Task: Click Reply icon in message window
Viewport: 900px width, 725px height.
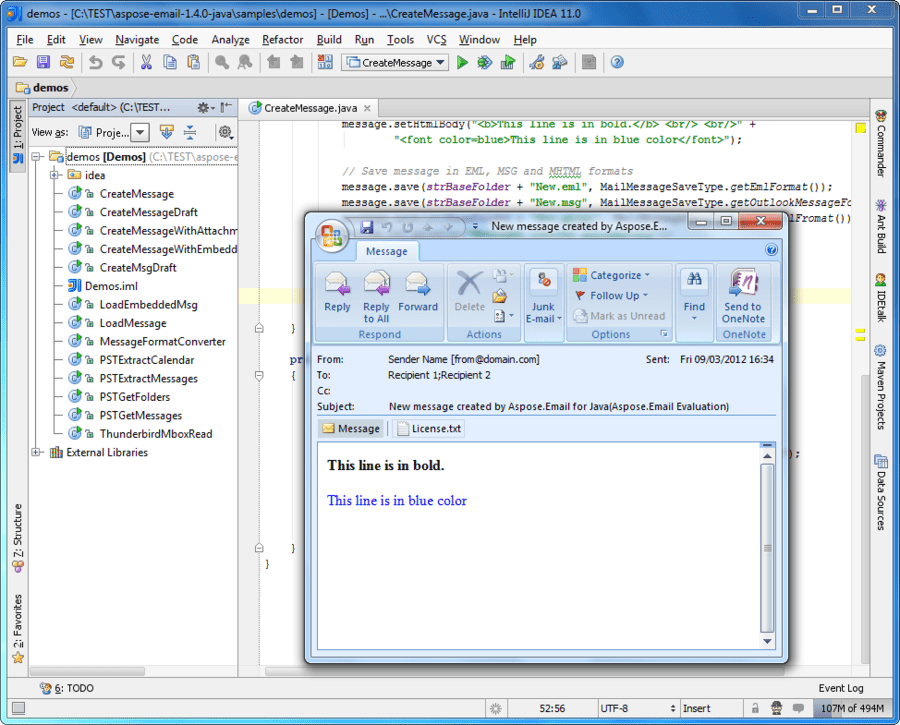Action: tap(337, 292)
